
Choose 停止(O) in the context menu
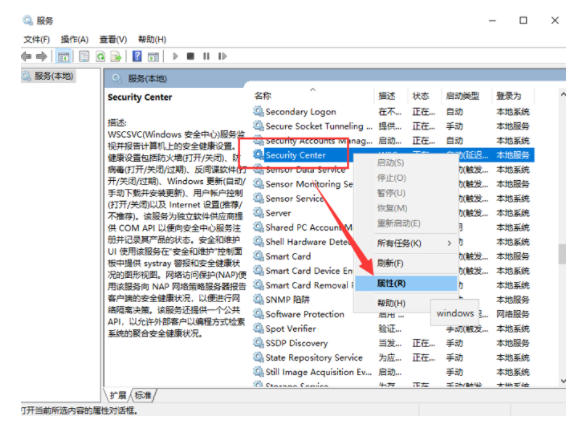pos(406,178)
